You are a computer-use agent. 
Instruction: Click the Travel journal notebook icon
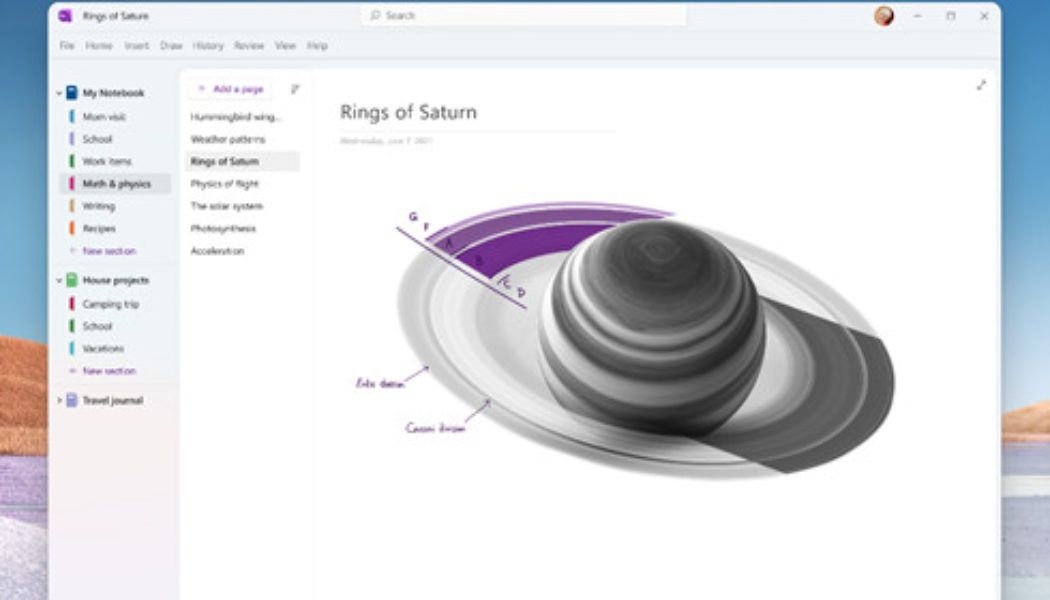pyautogui.click(x=72, y=399)
